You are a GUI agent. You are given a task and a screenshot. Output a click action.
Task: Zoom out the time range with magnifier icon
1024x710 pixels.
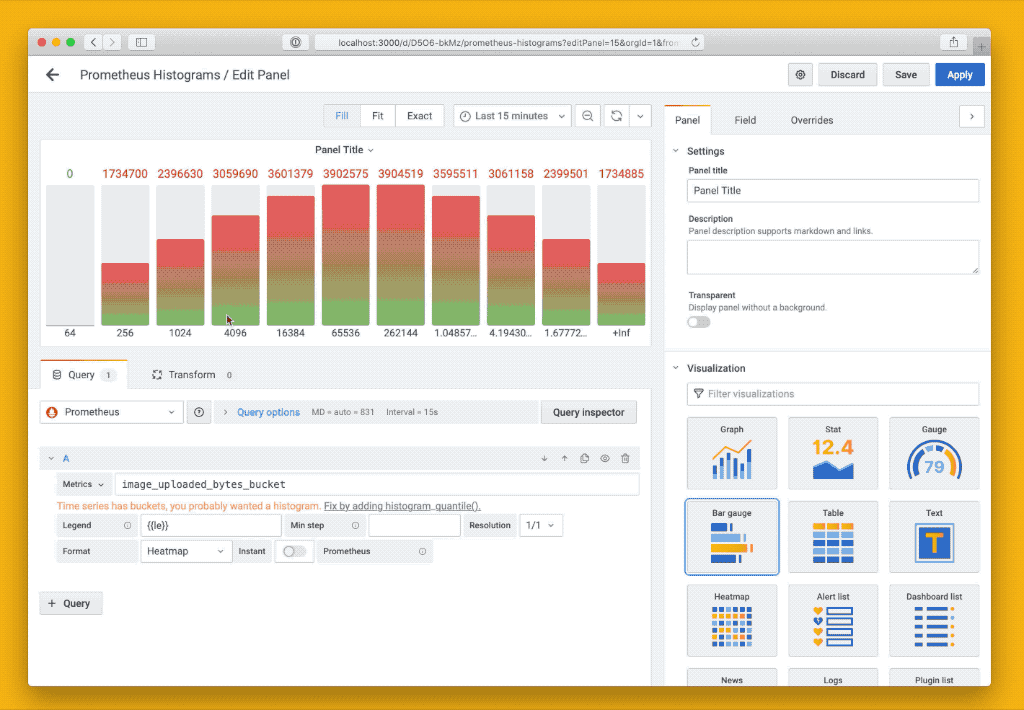587,115
